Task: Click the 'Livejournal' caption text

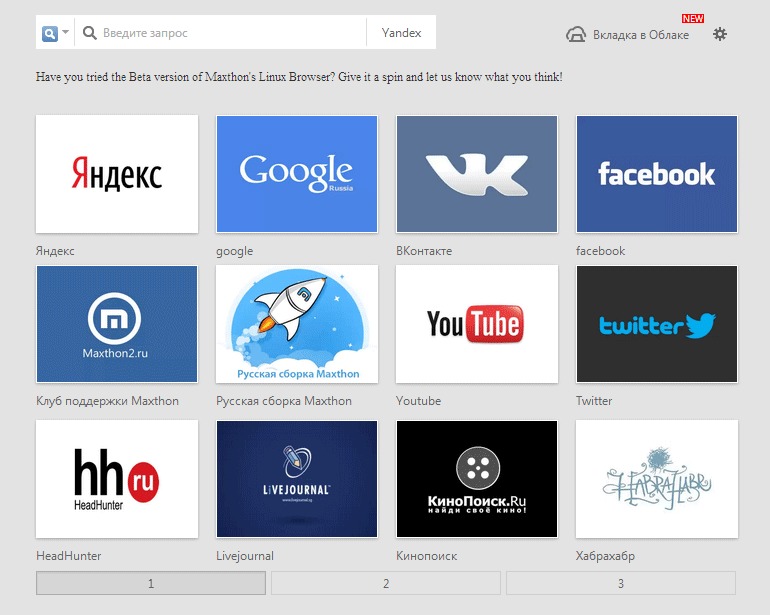Action: pos(245,556)
